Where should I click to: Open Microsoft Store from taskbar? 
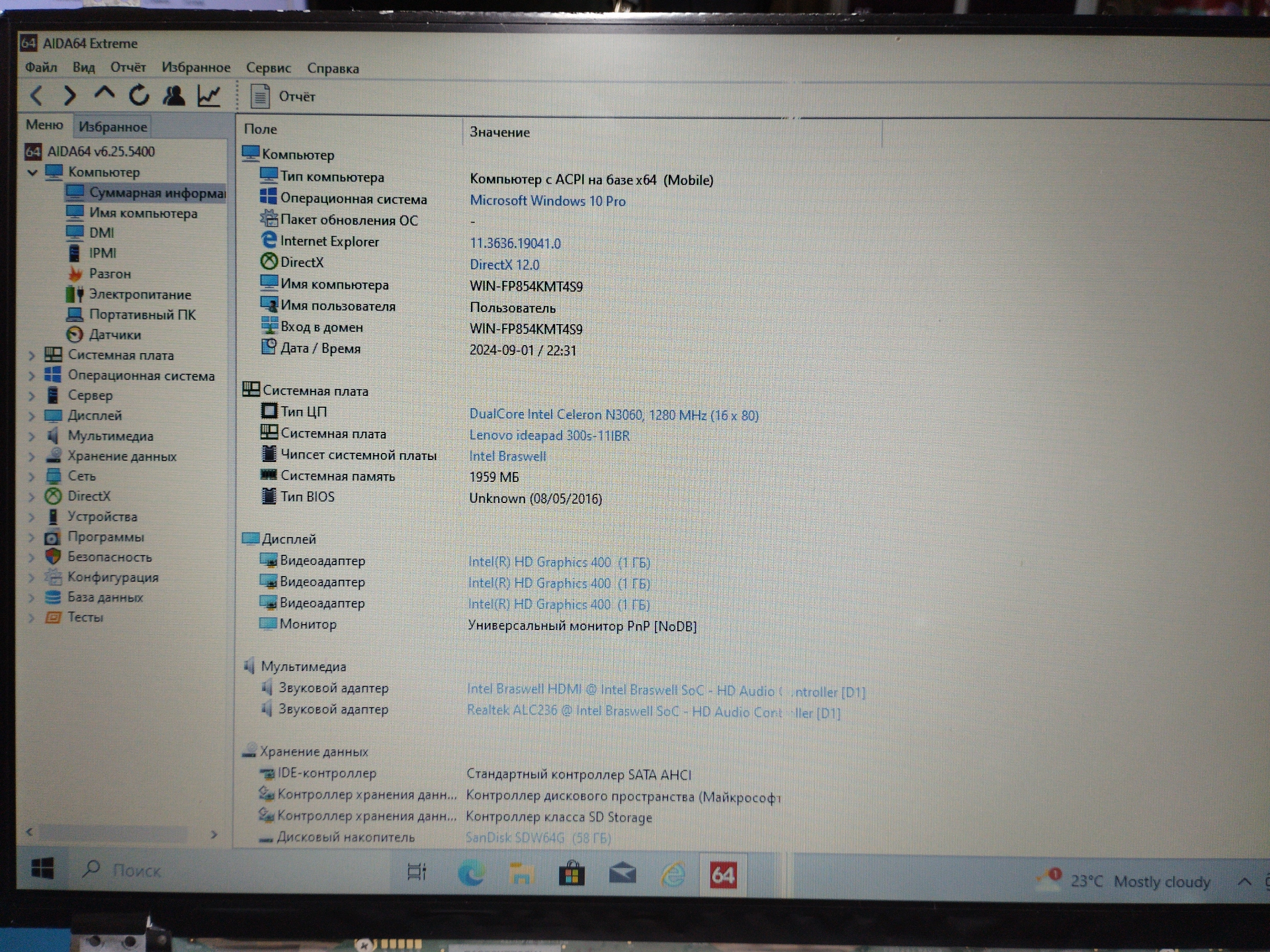(571, 874)
